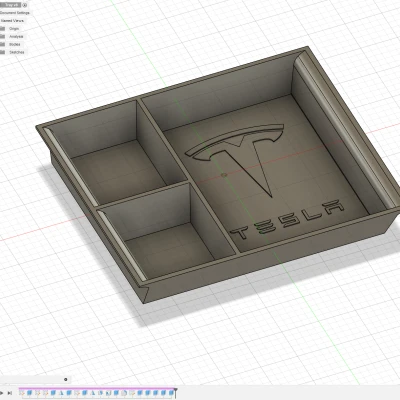This screenshot has height=400, width=400.
Task: Activate the radio button beside Tray v6
Action: pyautogui.click(x=25, y=5)
